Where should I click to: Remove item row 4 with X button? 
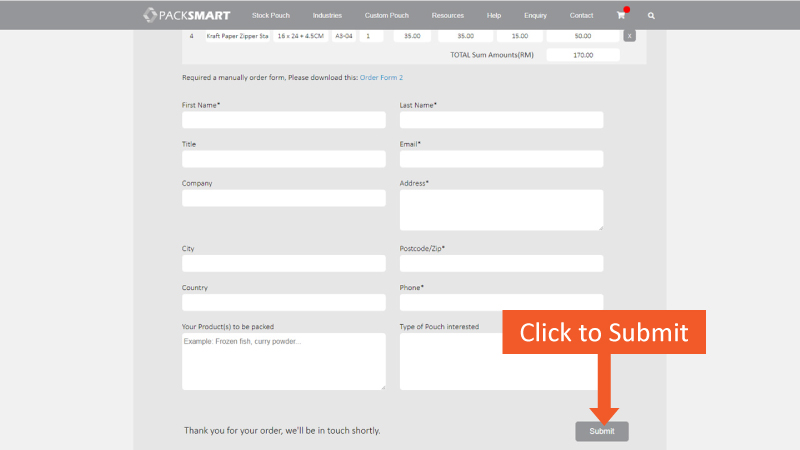[x=629, y=36]
